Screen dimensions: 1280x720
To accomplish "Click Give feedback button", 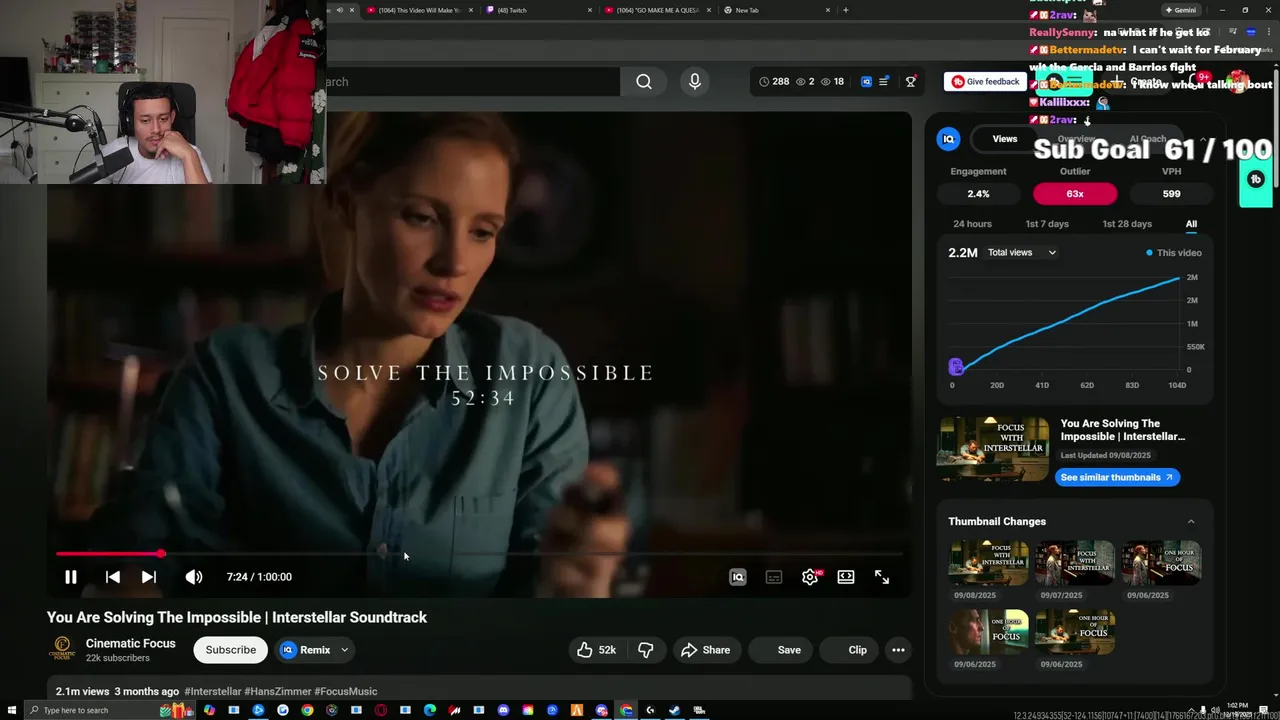I will (x=986, y=82).
